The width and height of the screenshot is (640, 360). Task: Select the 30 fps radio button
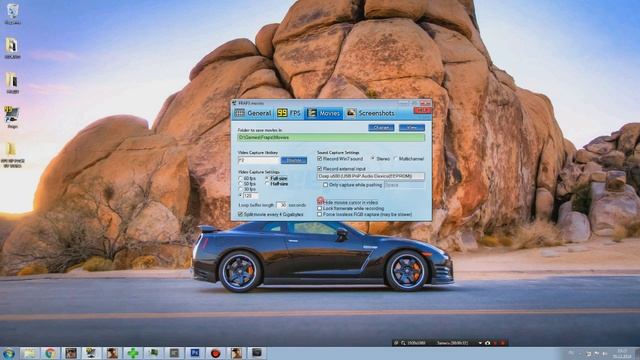pyautogui.click(x=240, y=189)
